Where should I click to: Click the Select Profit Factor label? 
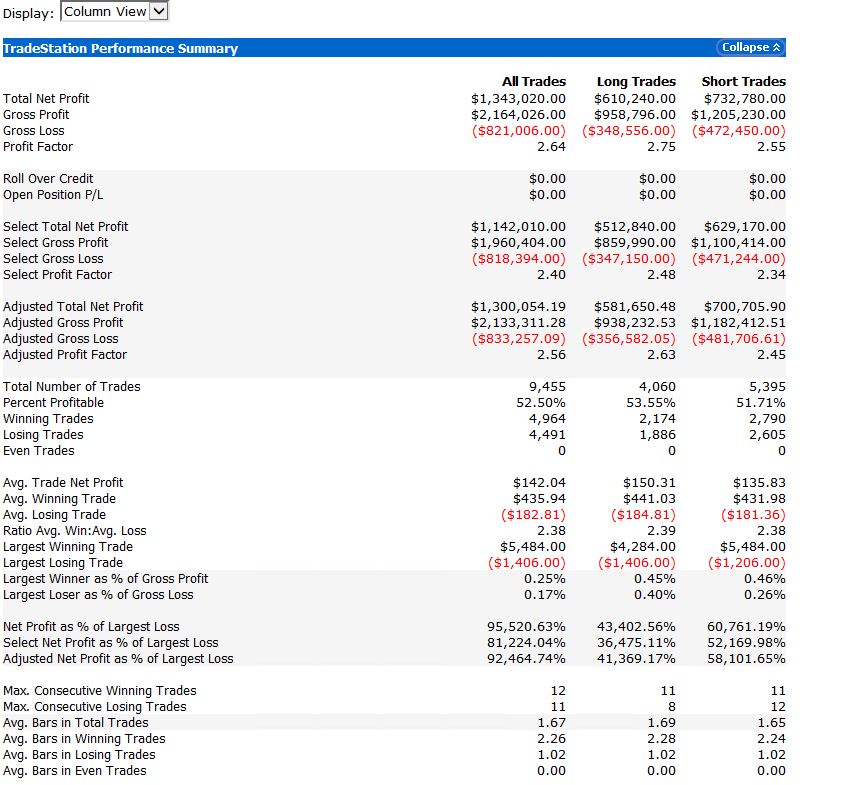coord(58,275)
